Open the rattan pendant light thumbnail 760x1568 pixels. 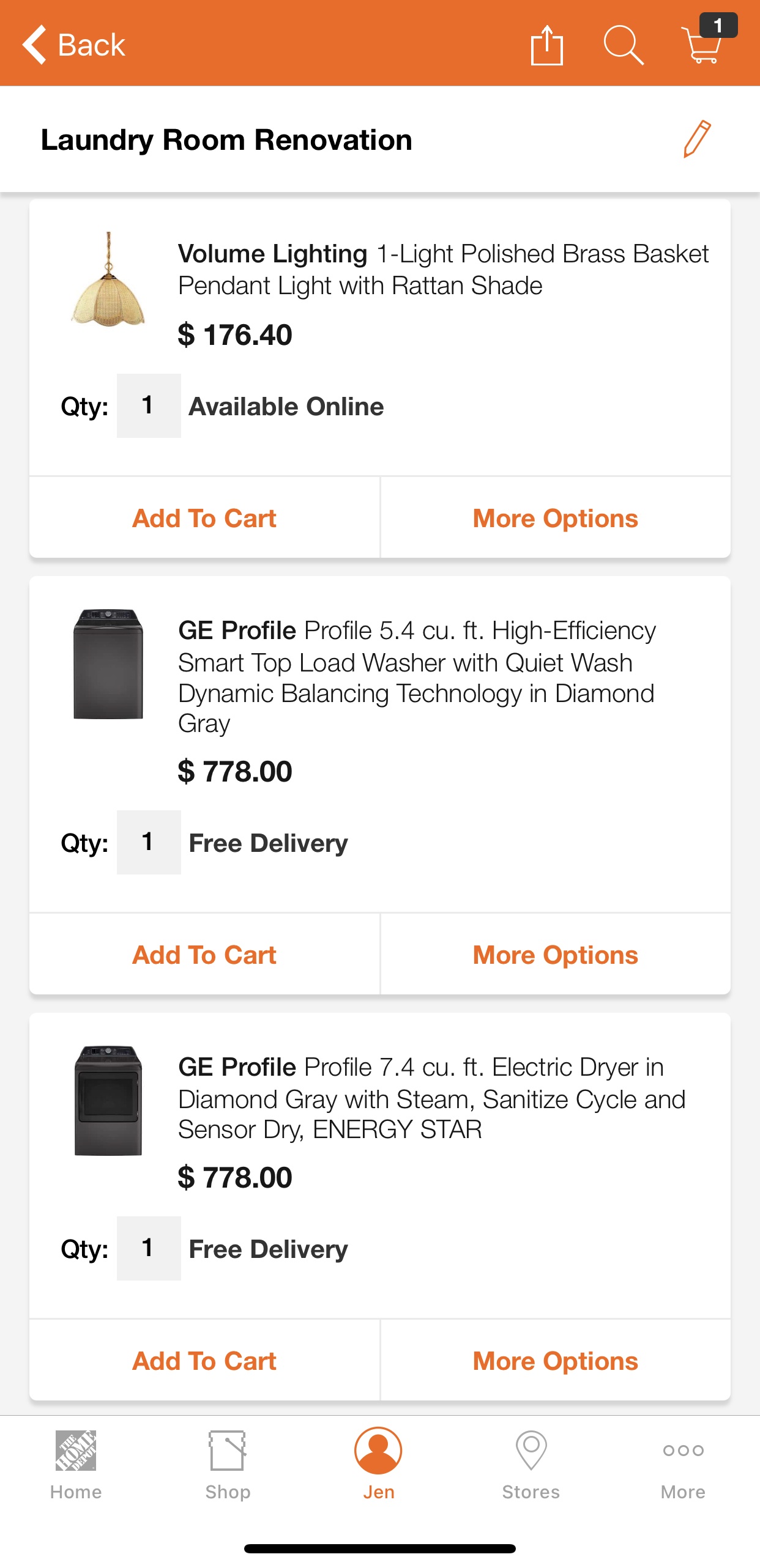click(x=108, y=279)
